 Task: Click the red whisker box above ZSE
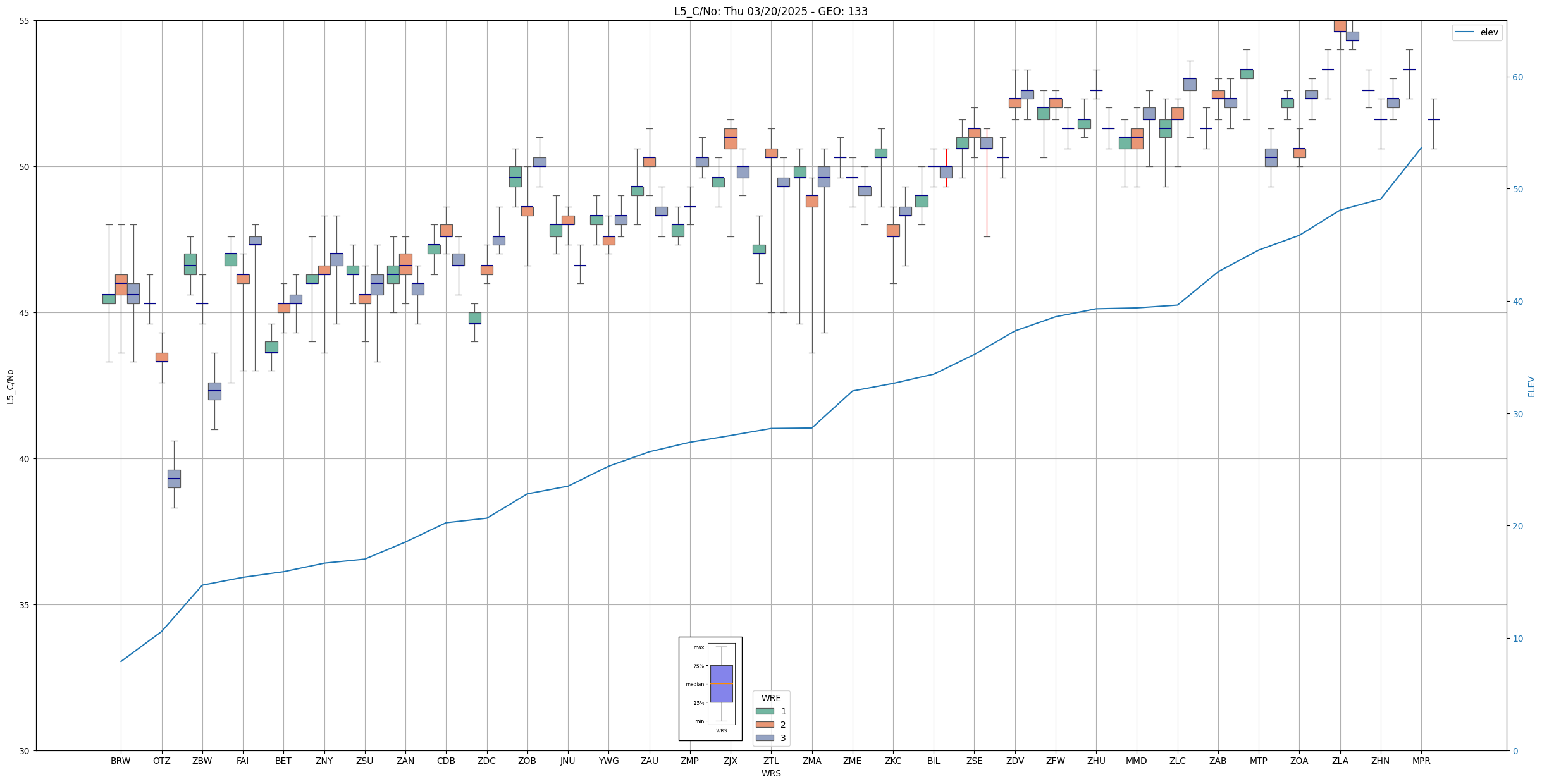click(x=986, y=143)
